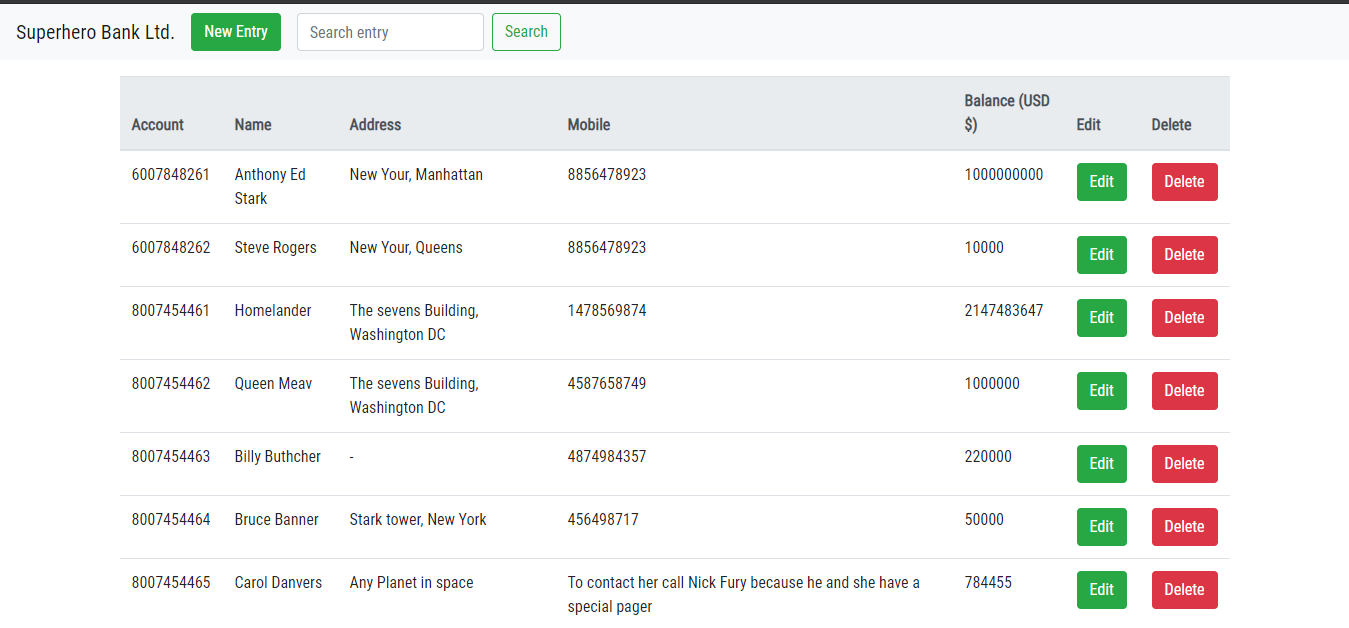
Task: Delete the Steve Rogers entry
Action: [1185, 255]
